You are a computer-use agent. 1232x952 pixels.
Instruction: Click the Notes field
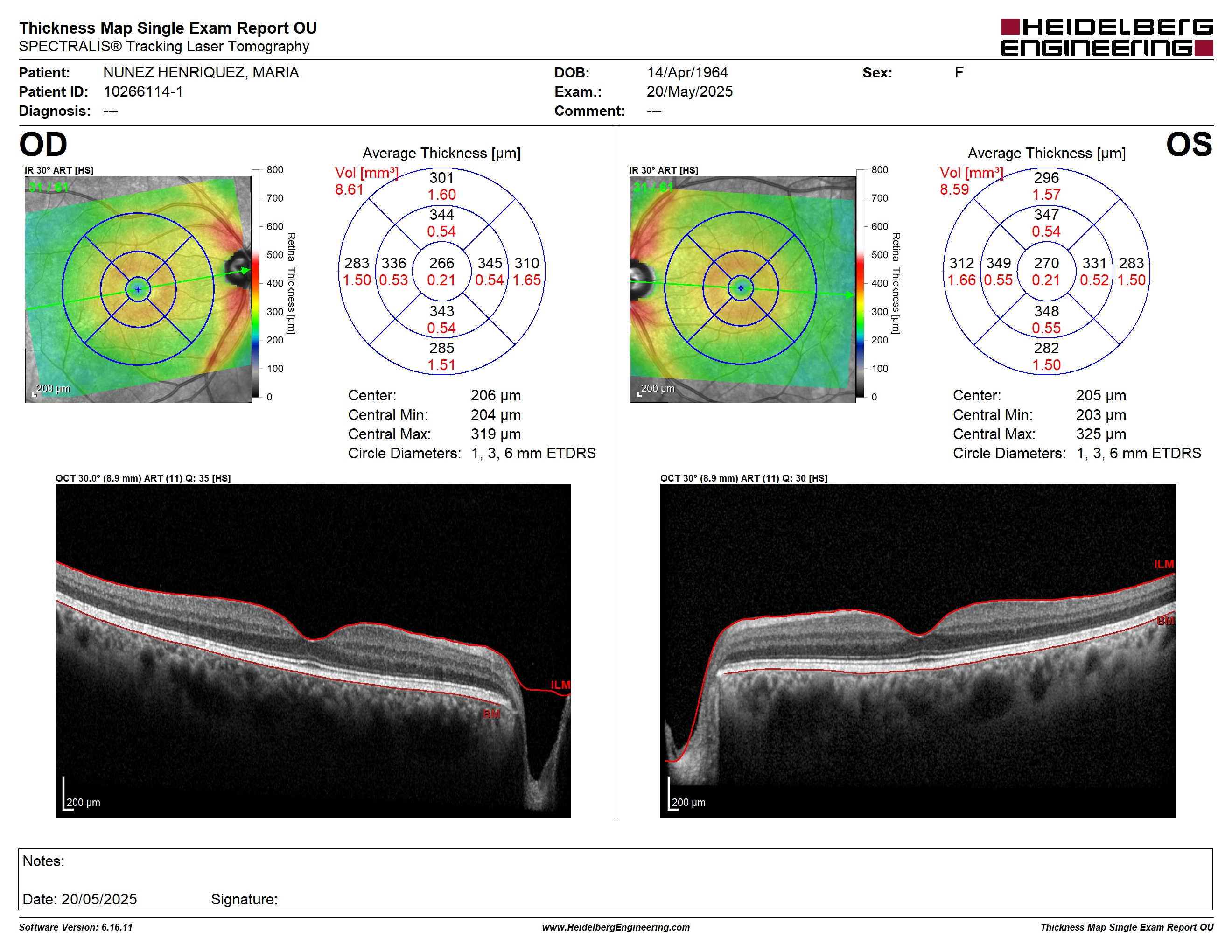tap(616, 879)
